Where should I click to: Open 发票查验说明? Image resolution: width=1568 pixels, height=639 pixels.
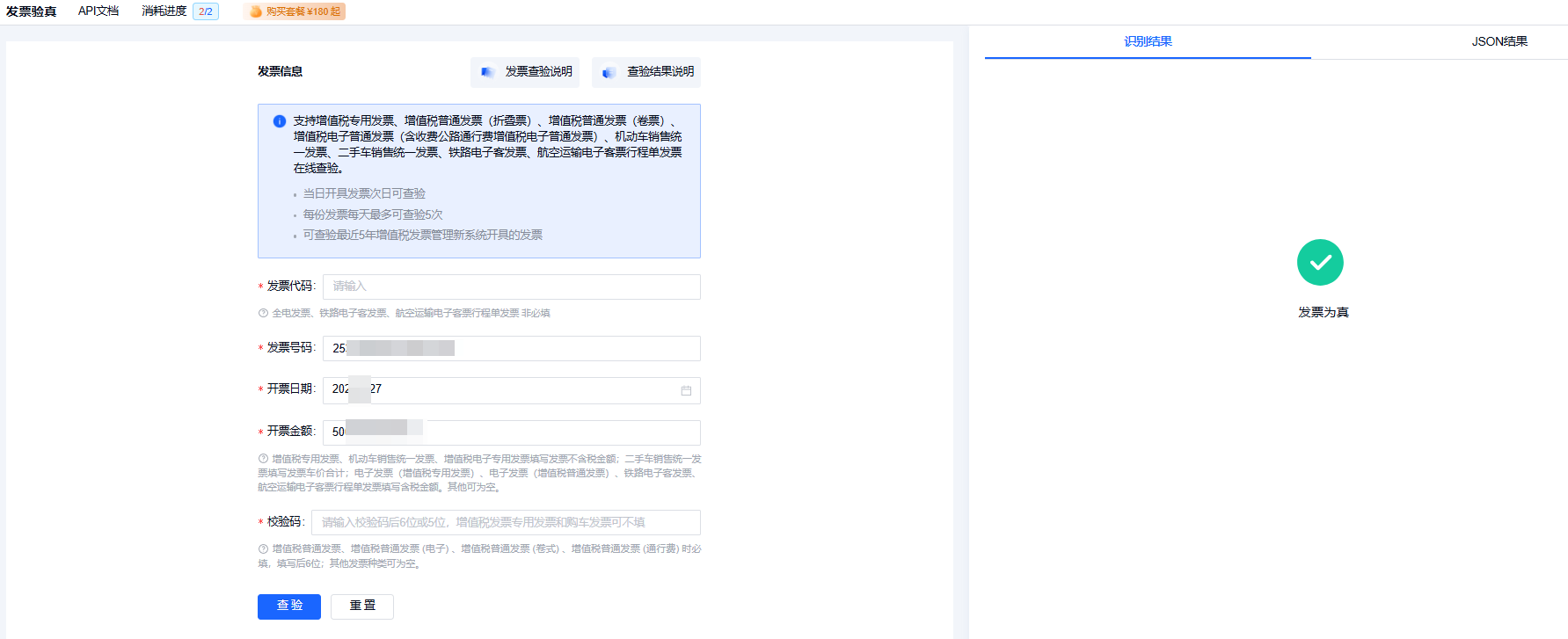click(x=525, y=72)
